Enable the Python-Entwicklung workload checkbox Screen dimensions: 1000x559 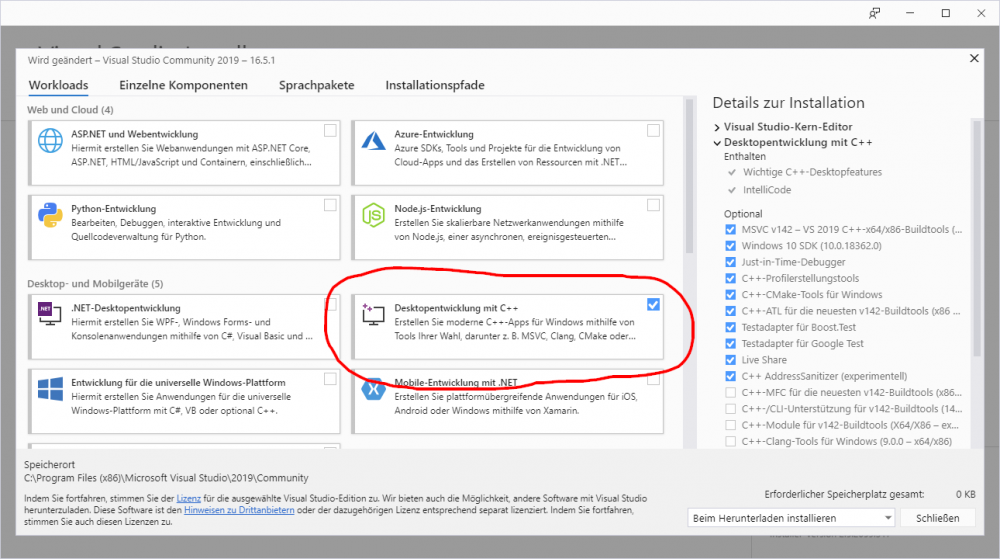coord(330,205)
